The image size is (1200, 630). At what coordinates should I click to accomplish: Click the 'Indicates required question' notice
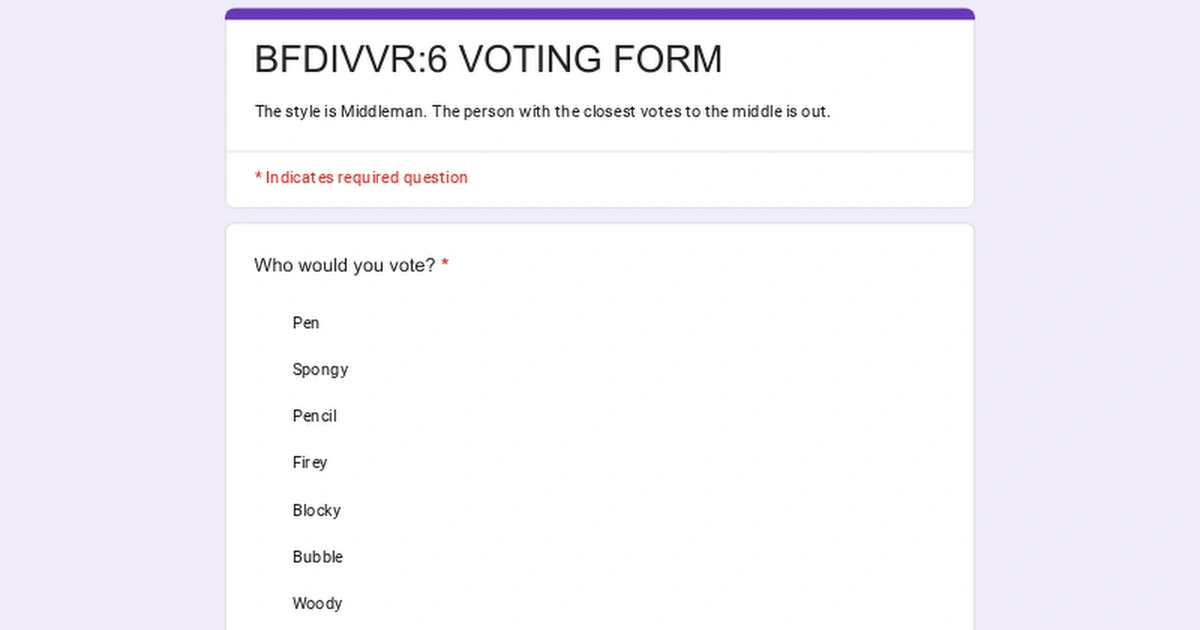coord(366,178)
